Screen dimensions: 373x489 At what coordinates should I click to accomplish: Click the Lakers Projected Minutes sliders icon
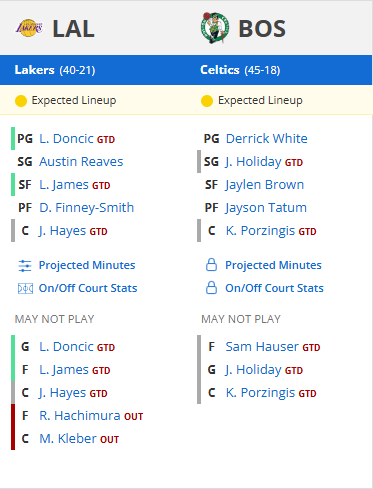(25, 266)
